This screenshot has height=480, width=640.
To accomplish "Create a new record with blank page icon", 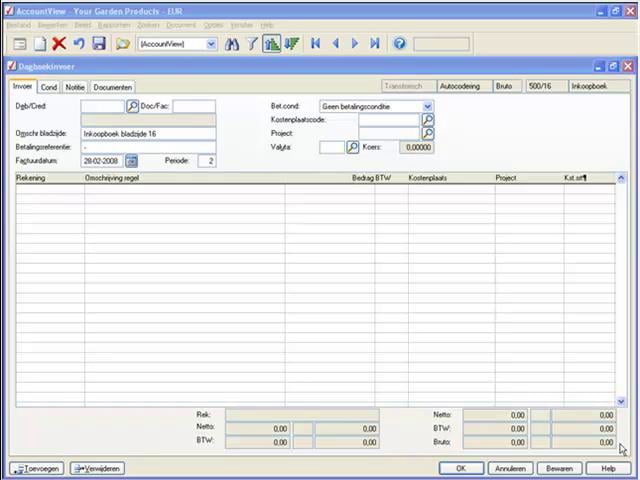I will (40, 44).
